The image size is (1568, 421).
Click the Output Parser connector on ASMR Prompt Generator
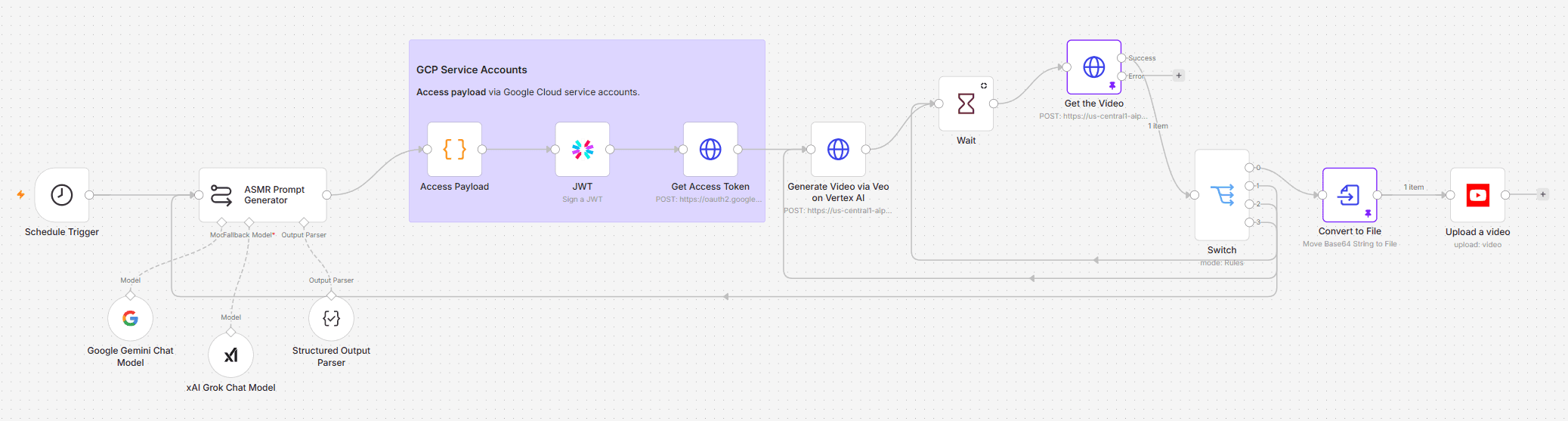coord(304,222)
